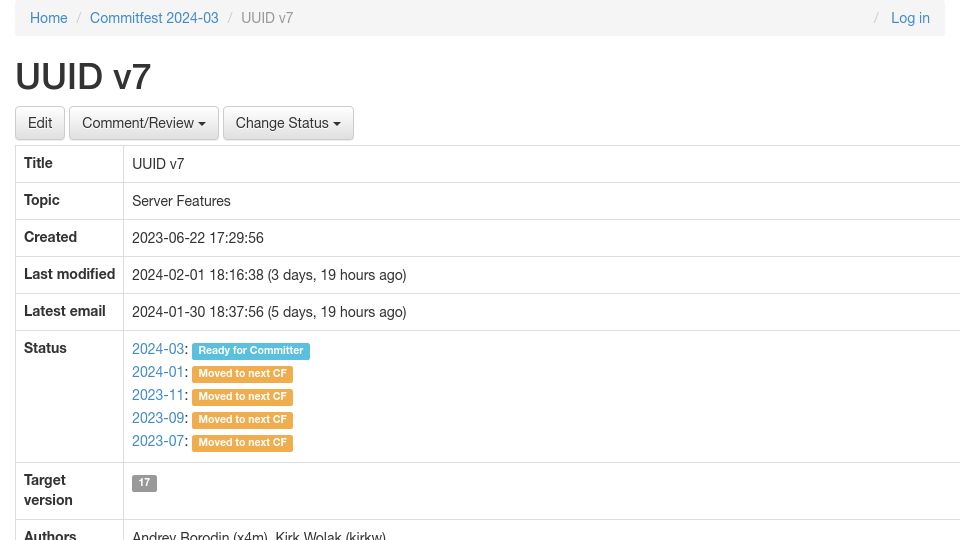Click the UUID v7 page heading

click(x=83, y=77)
